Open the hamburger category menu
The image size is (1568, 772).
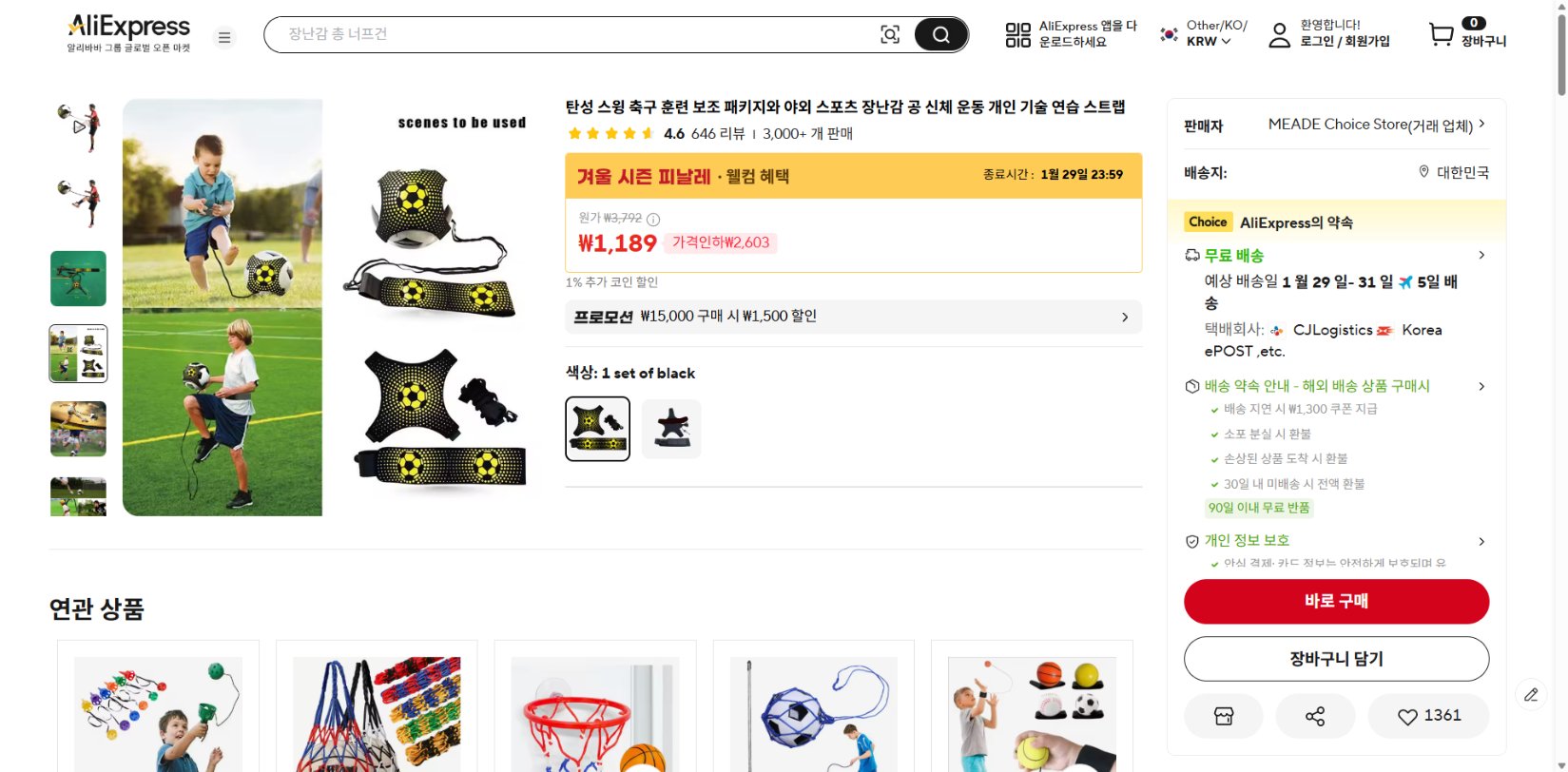coord(224,37)
